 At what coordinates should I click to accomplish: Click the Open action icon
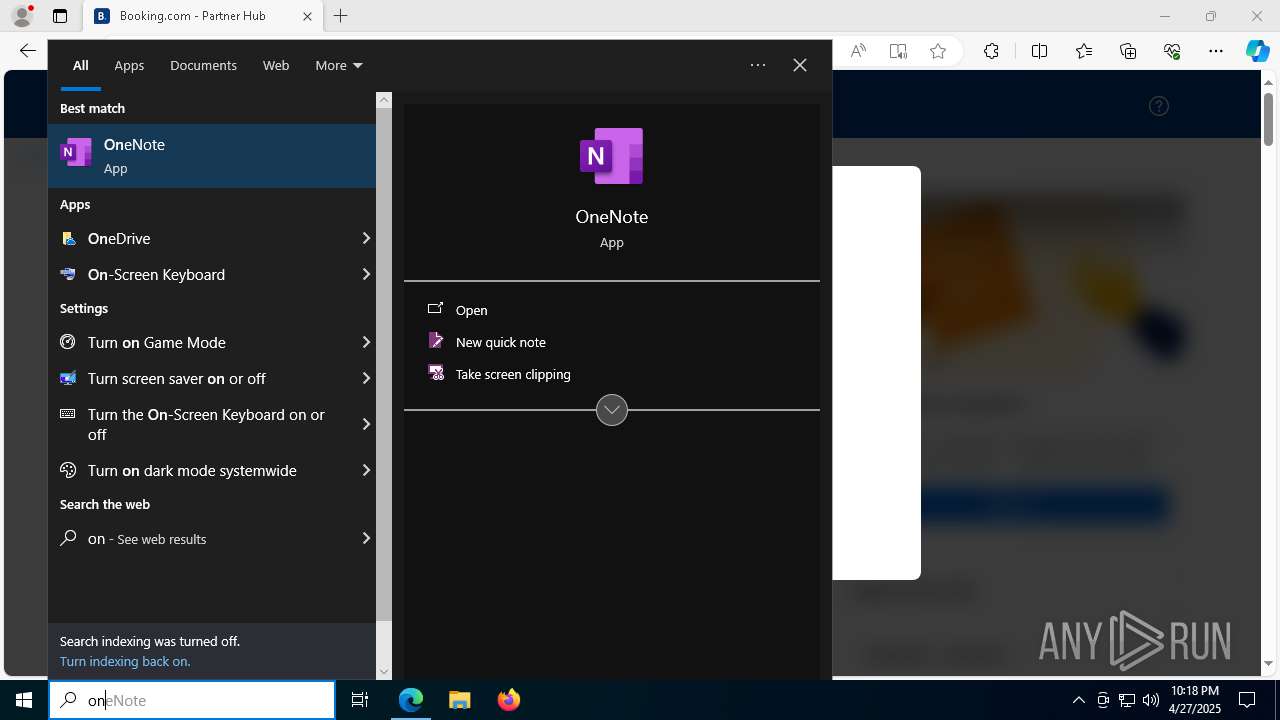coord(435,309)
